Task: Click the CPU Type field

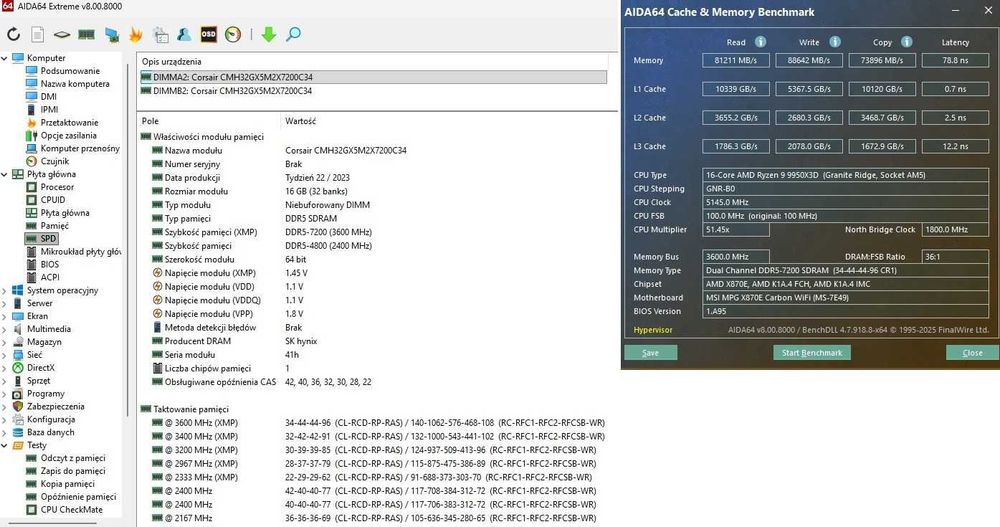Action: (845, 175)
